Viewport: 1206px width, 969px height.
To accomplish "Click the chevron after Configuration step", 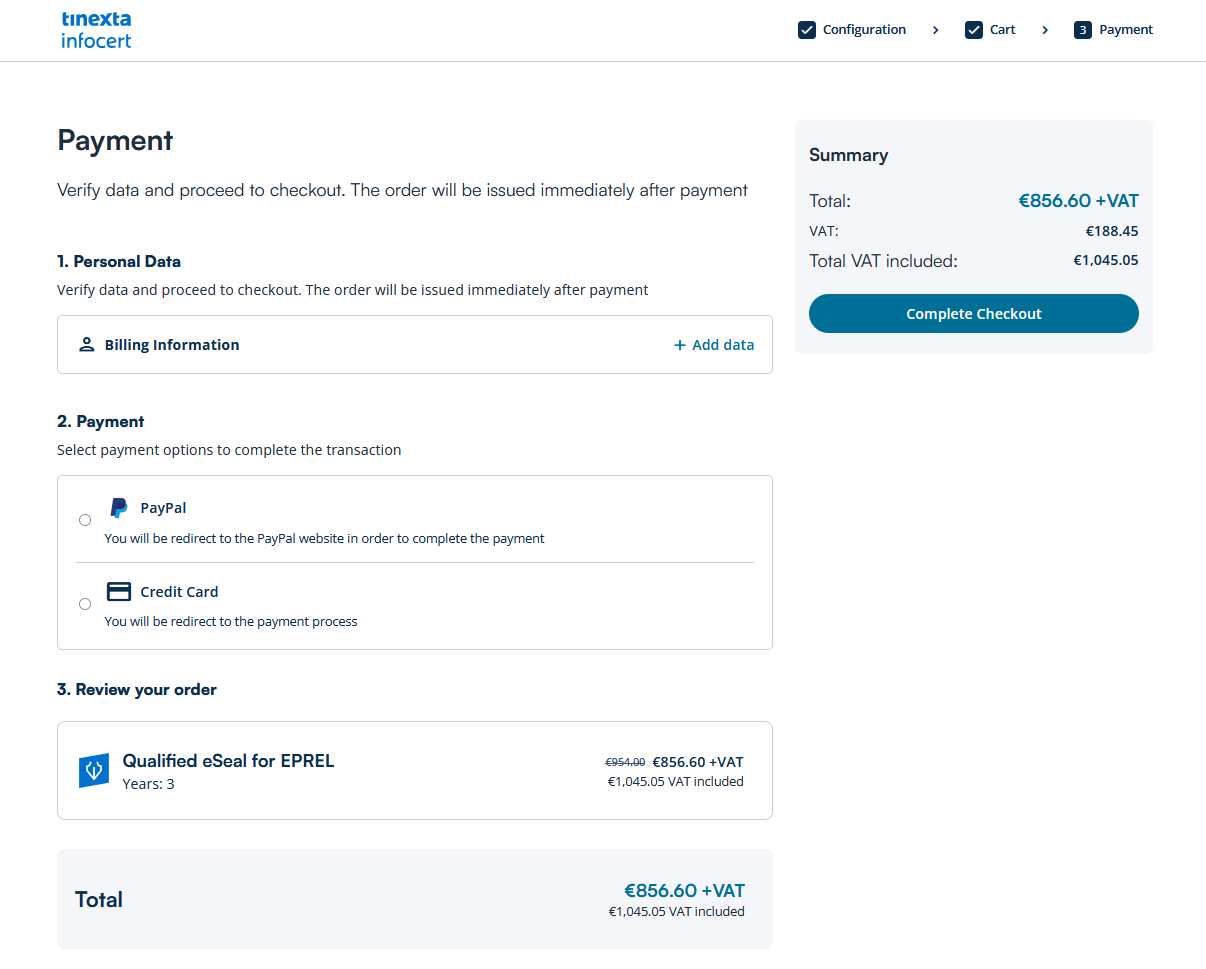I will point(936,30).
